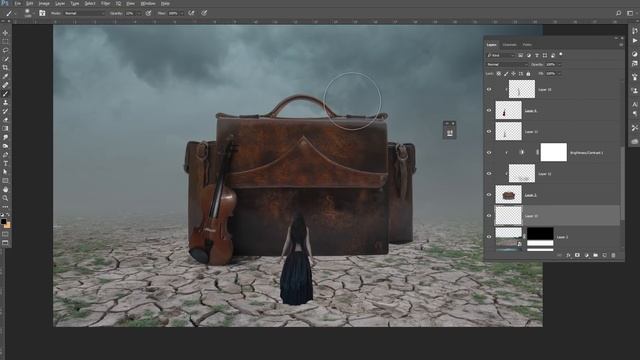Select the Hand tool
This screenshot has width=640, height=360.
[5, 189]
